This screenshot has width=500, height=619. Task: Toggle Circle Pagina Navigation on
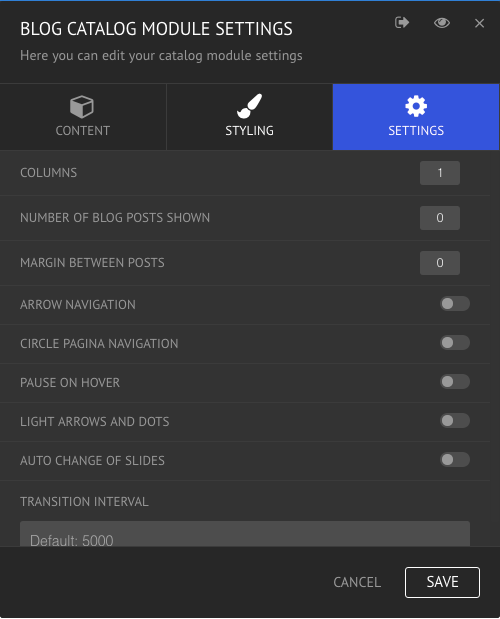(455, 343)
